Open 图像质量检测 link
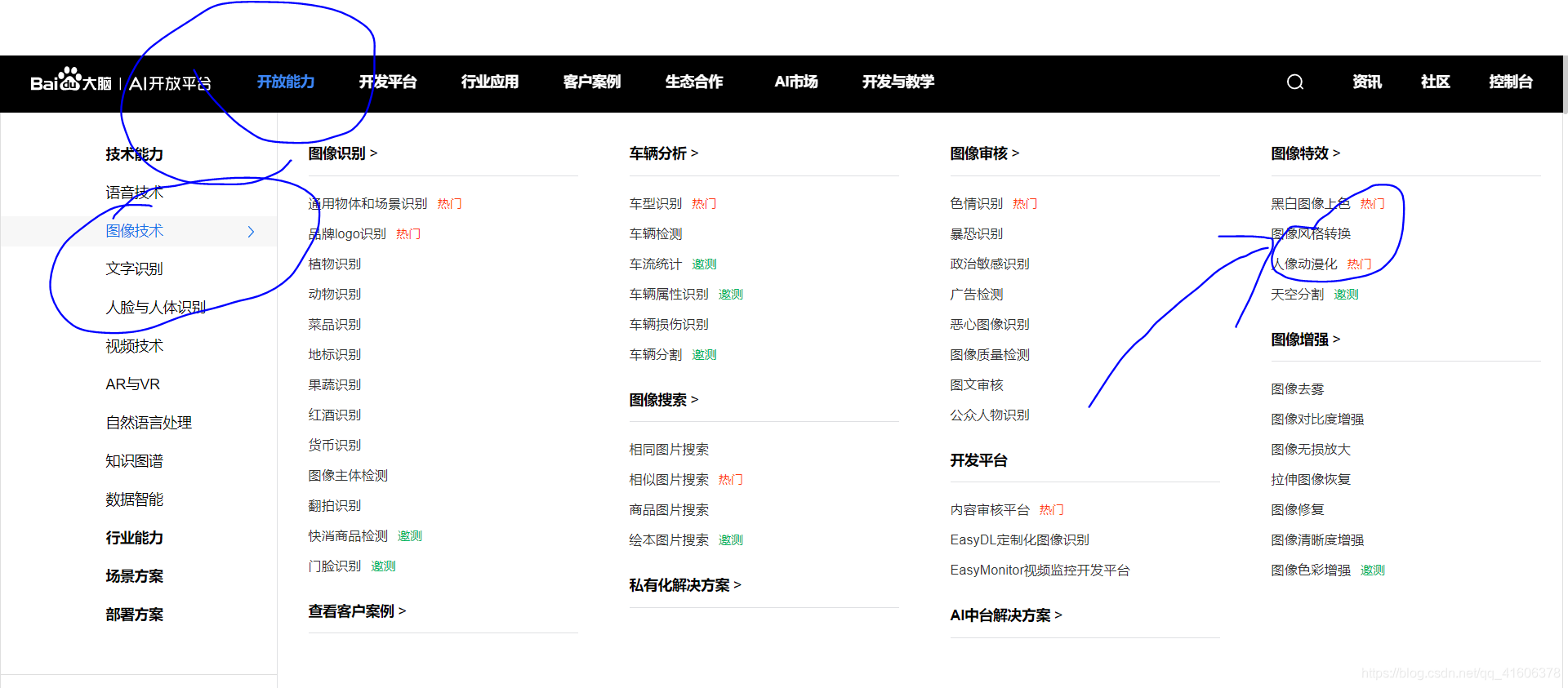 (990, 355)
